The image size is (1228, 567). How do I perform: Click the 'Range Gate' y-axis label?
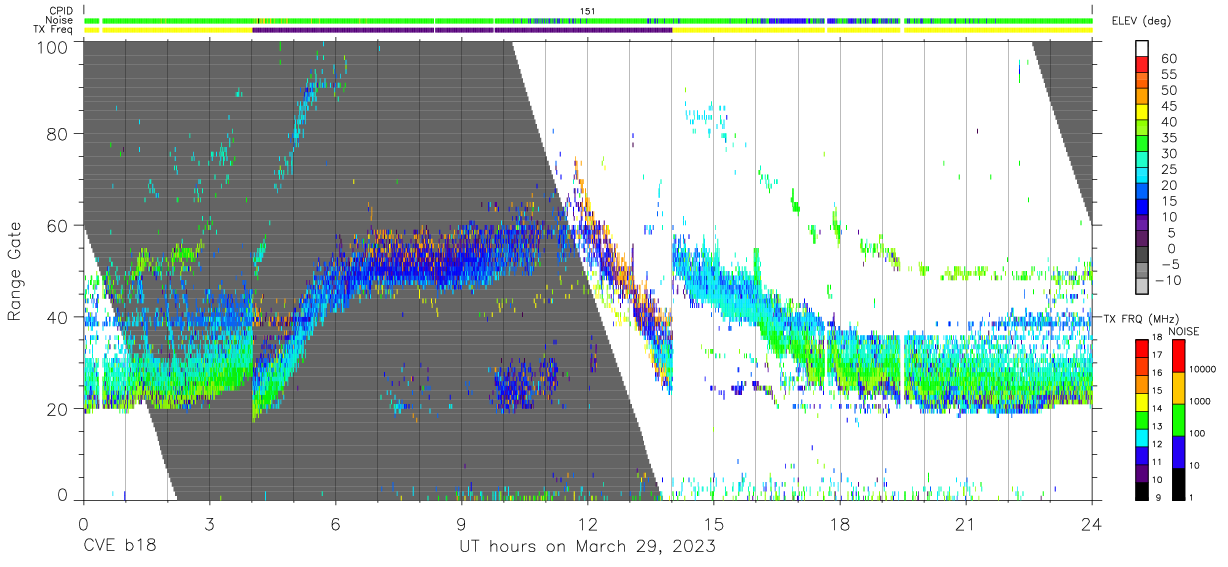[15, 272]
